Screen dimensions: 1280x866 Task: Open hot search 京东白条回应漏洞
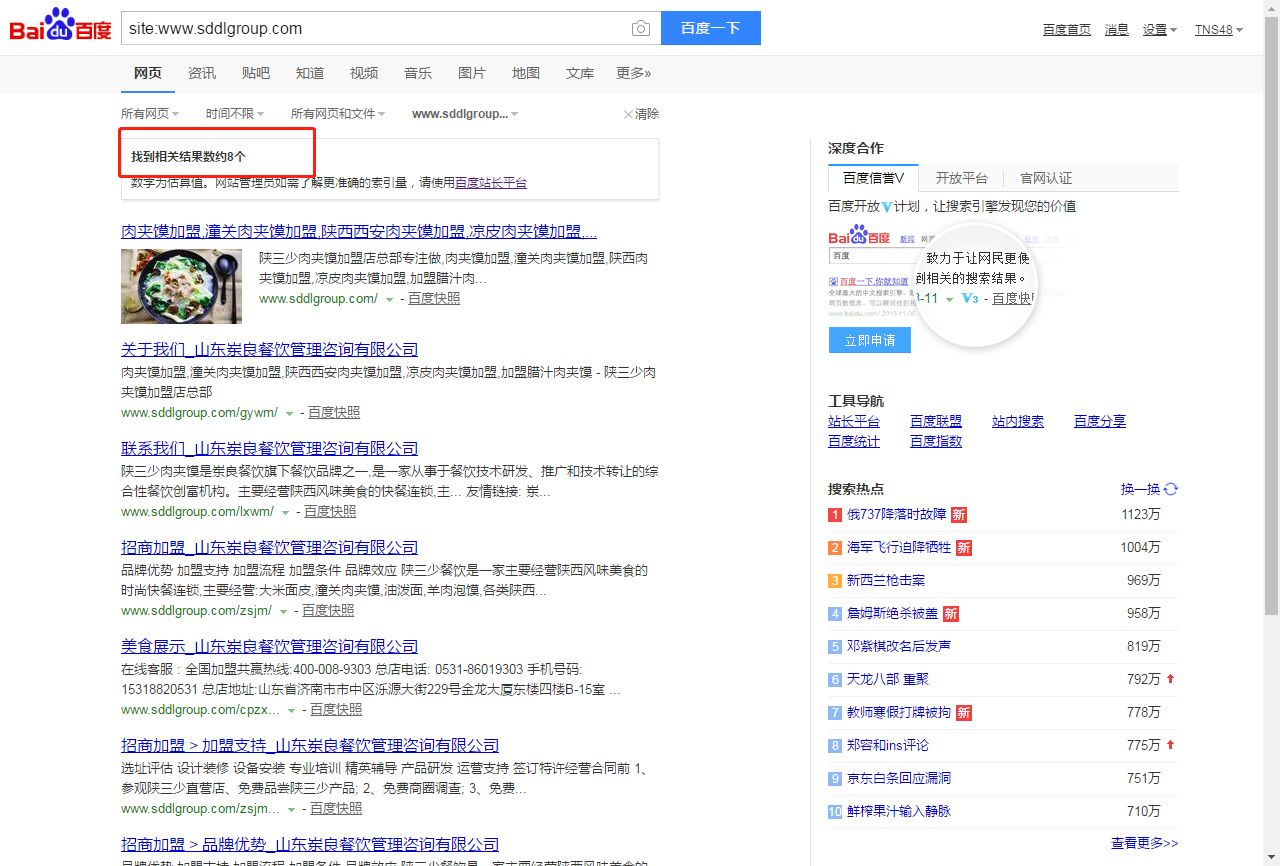(899, 778)
